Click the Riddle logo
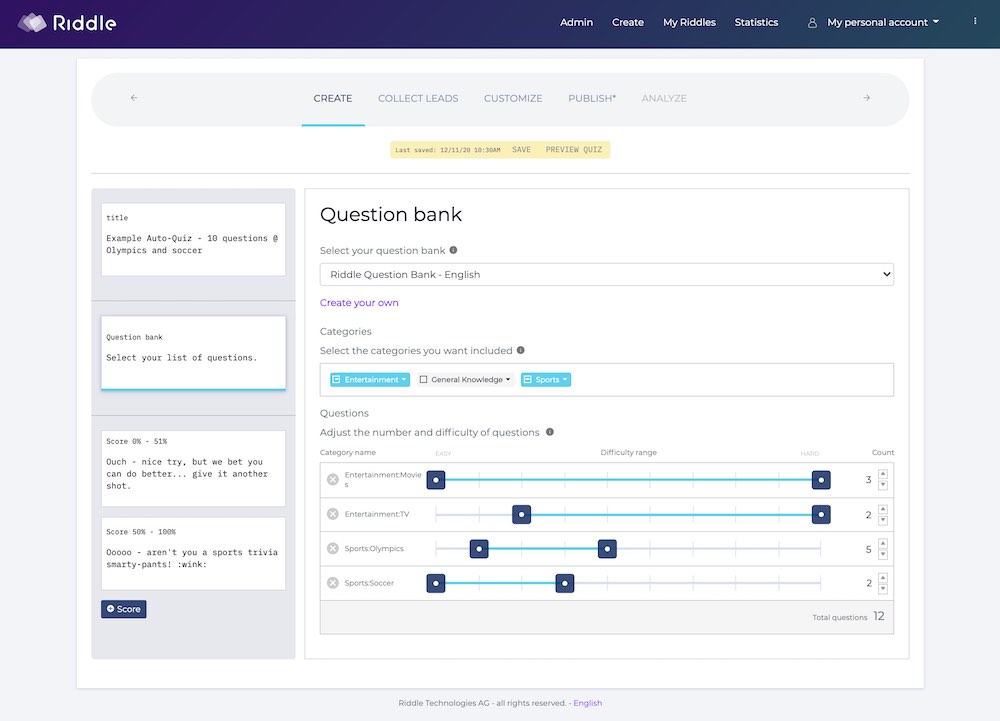This screenshot has width=1000, height=721. pos(67,23)
